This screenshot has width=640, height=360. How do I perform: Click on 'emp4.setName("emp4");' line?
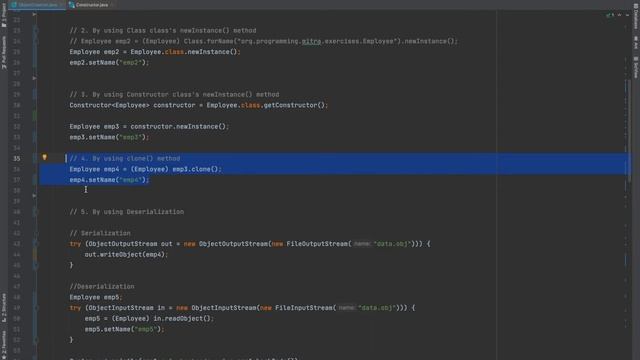coord(109,180)
